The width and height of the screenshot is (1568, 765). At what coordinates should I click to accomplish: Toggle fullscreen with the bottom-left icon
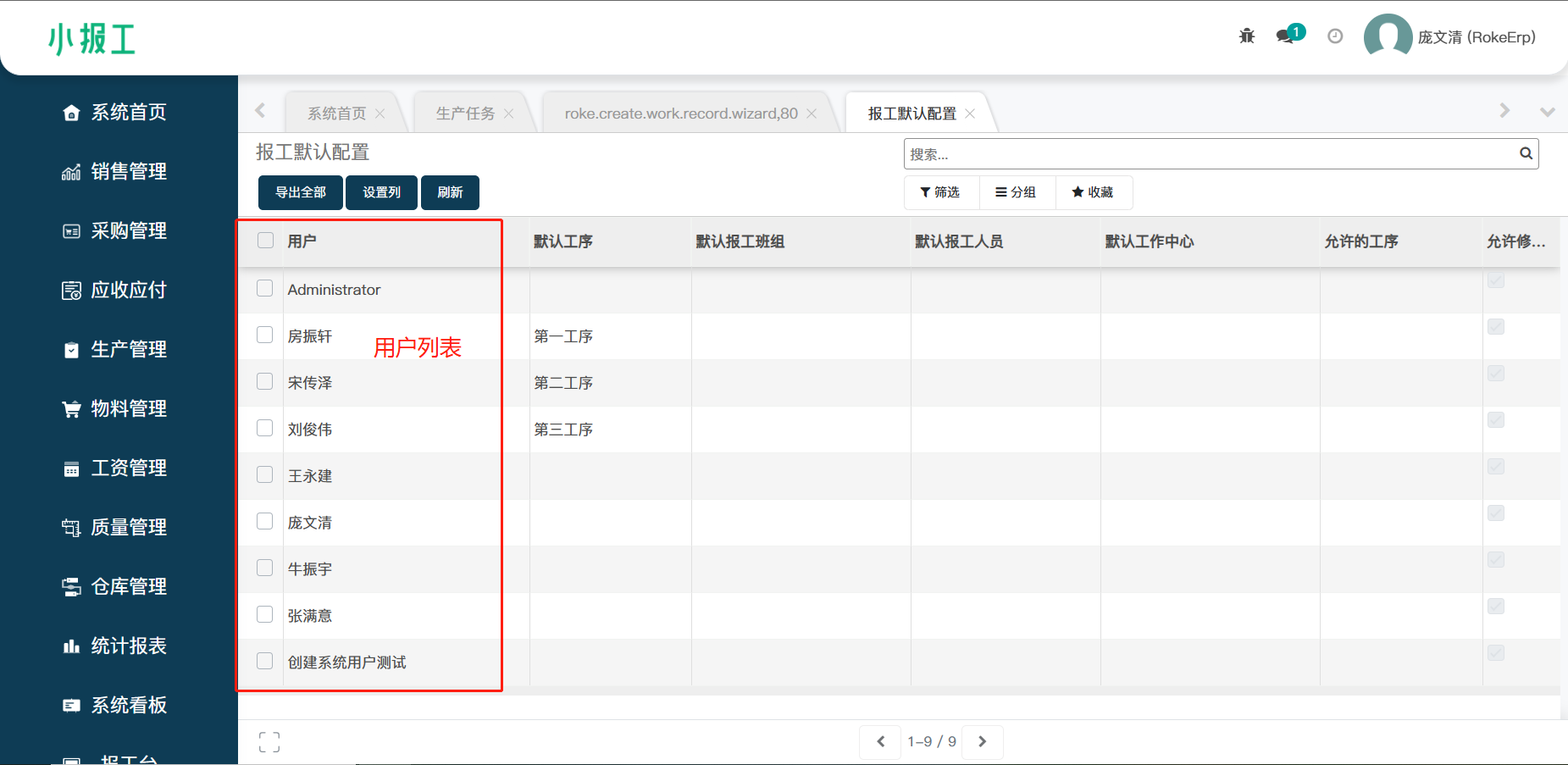[x=269, y=742]
